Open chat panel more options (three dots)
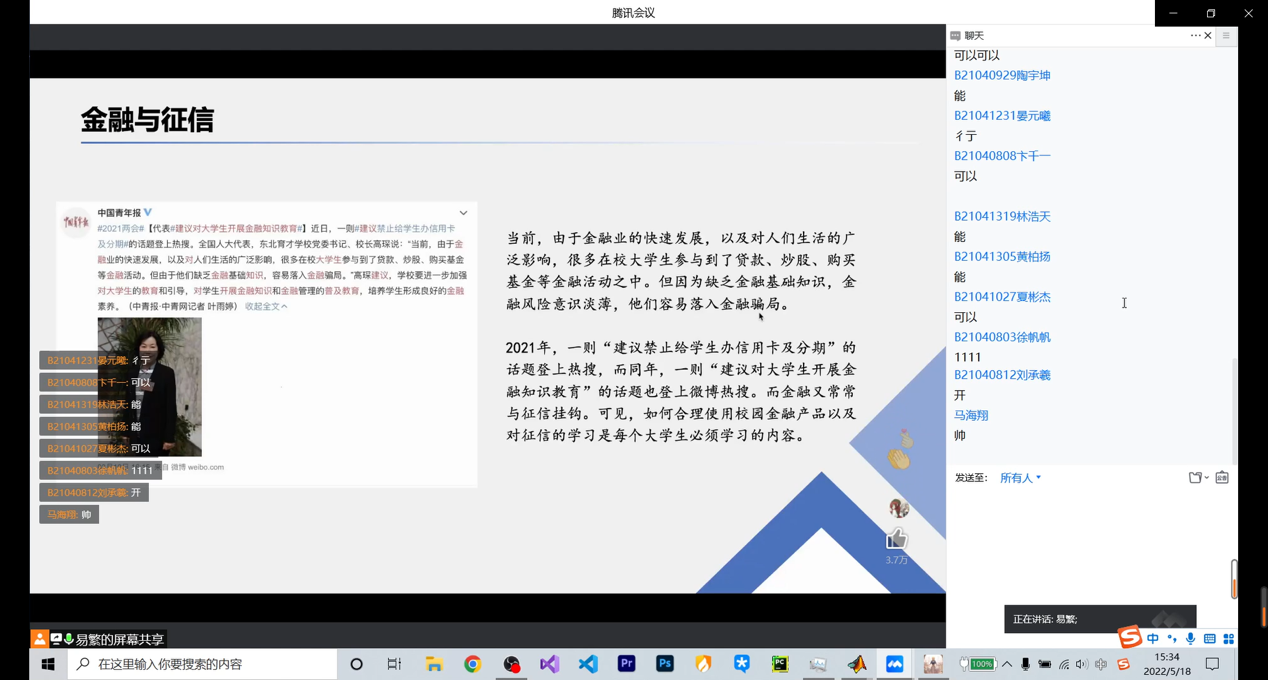Viewport: 1268px width, 680px height. click(1195, 36)
